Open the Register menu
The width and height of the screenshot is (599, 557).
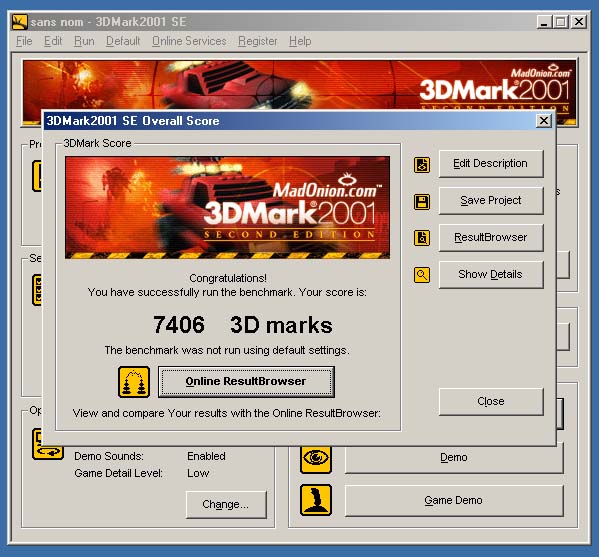click(x=257, y=41)
